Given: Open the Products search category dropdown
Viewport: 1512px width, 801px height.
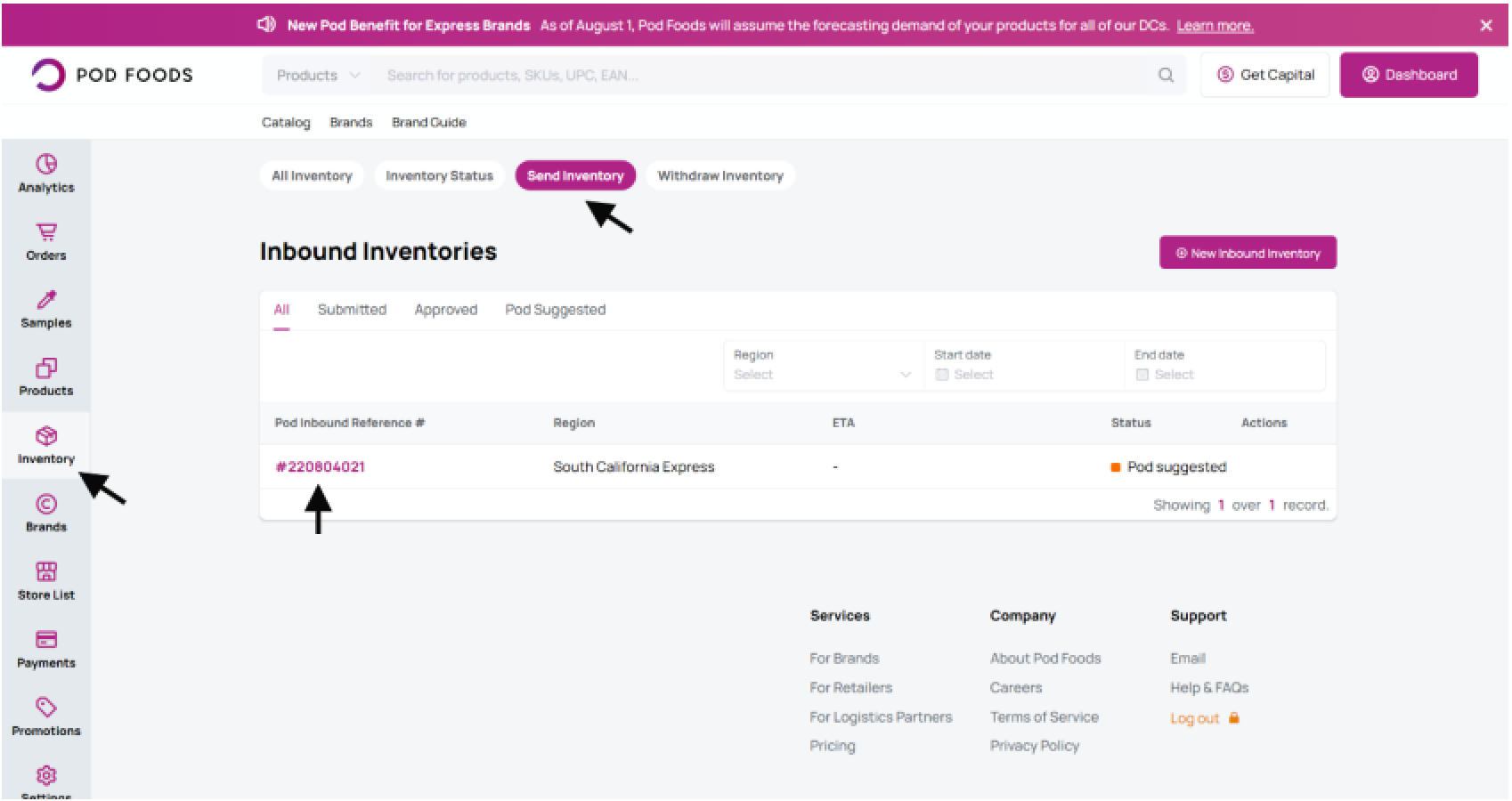Looking at the screenshot, I should click(x=318, y=76).
